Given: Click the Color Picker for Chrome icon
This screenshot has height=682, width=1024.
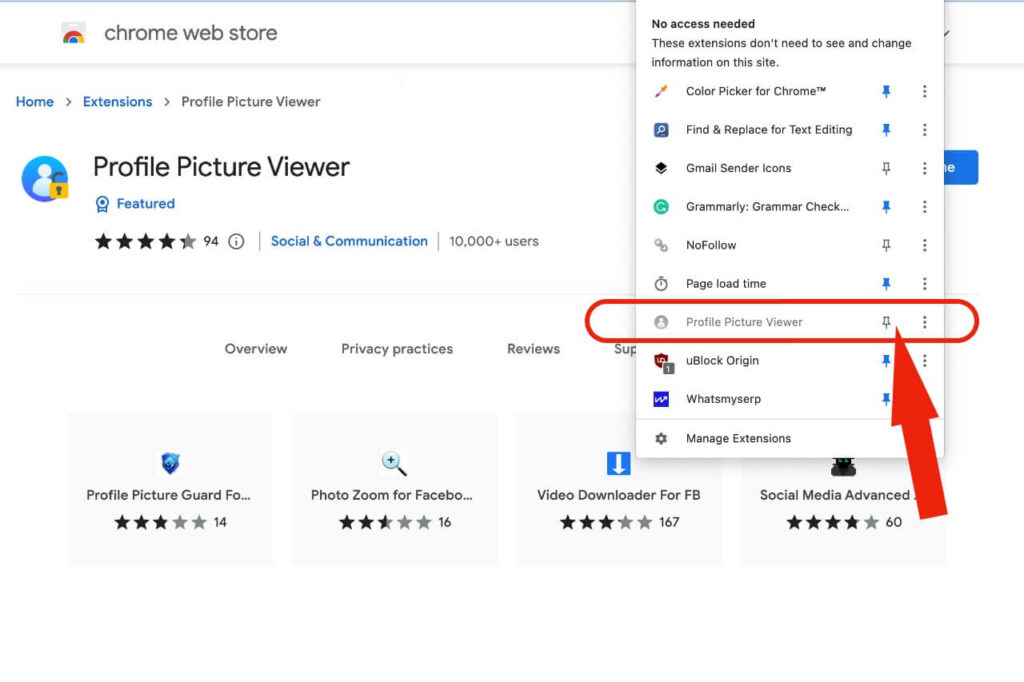Looking at the screenshot, I should 661,91.
